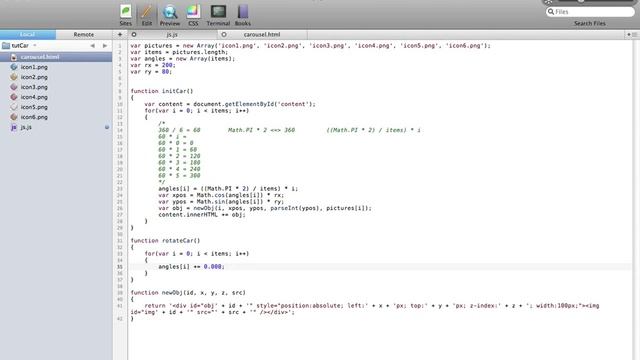640x360 pixels.
Task: Select carousel.html in the file list
Action: click(x=56, y=57)
